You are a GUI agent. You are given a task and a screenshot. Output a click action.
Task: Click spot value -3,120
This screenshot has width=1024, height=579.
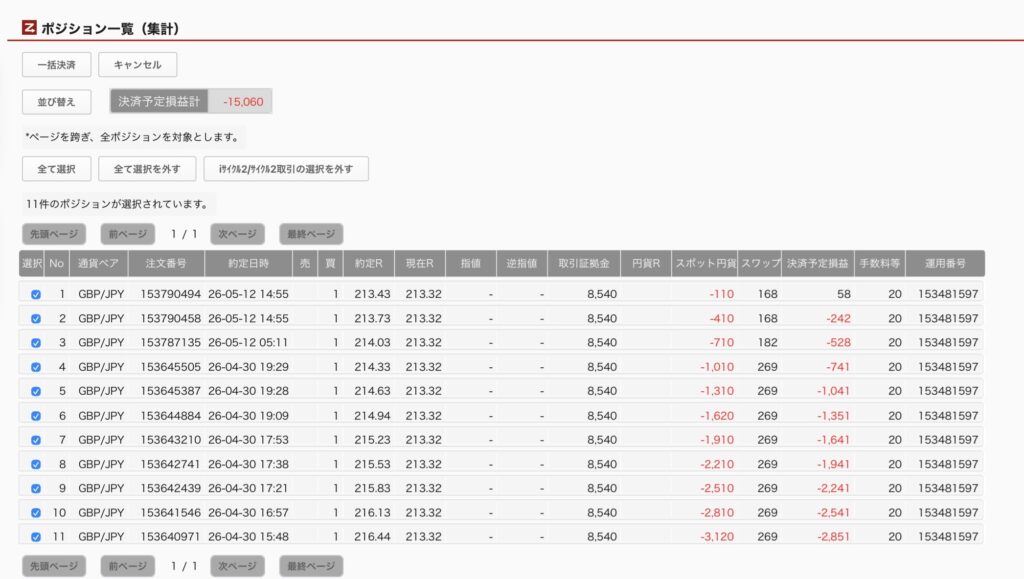(x=717, y=537)
